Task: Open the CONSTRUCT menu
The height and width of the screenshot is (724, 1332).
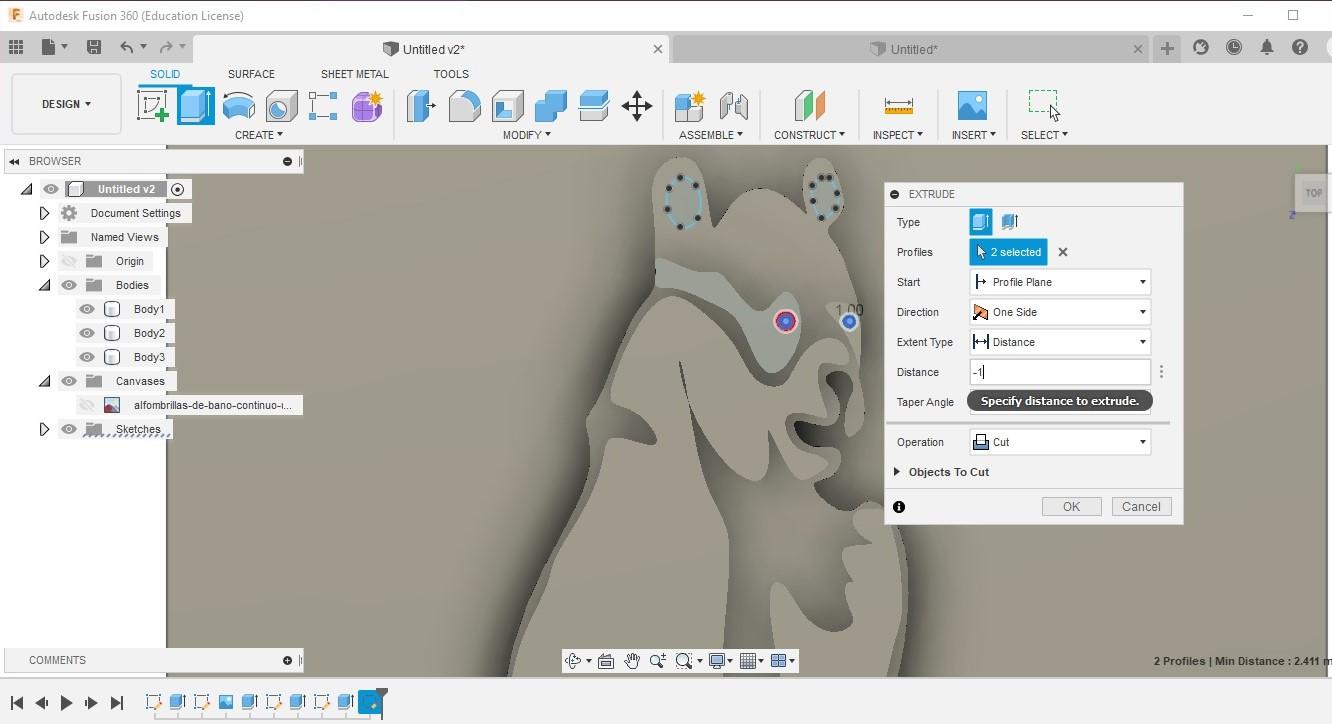Action: coord(809,135)
